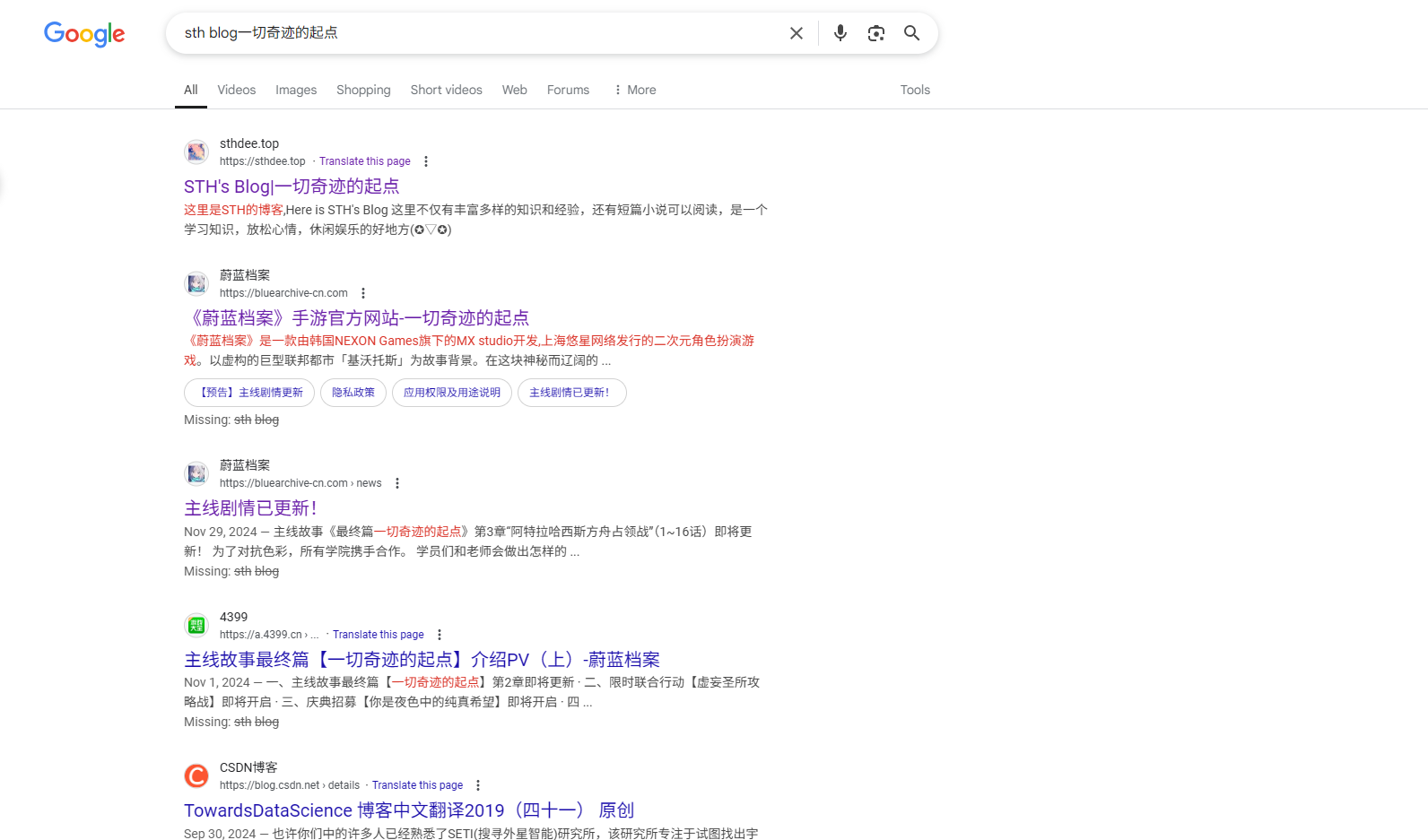Click 应用权限及用途说明 sitelink chip
This screenshot has width=1428, height=840.
452,393
